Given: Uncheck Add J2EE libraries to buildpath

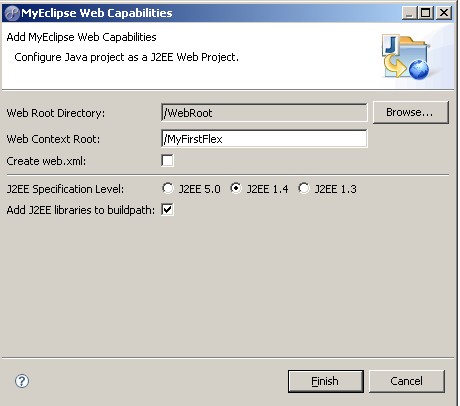Looking at the screenshot, I should pos(167,210).
